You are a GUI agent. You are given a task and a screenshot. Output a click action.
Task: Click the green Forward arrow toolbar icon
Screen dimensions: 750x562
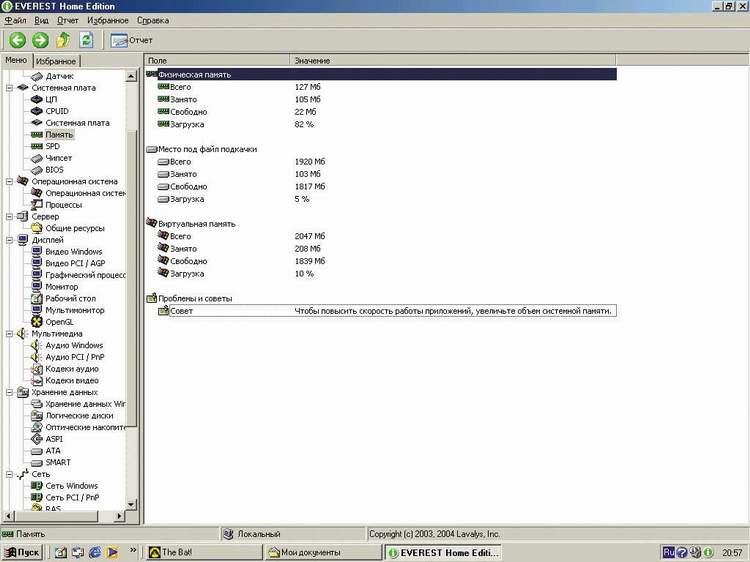tap(41, 40)
